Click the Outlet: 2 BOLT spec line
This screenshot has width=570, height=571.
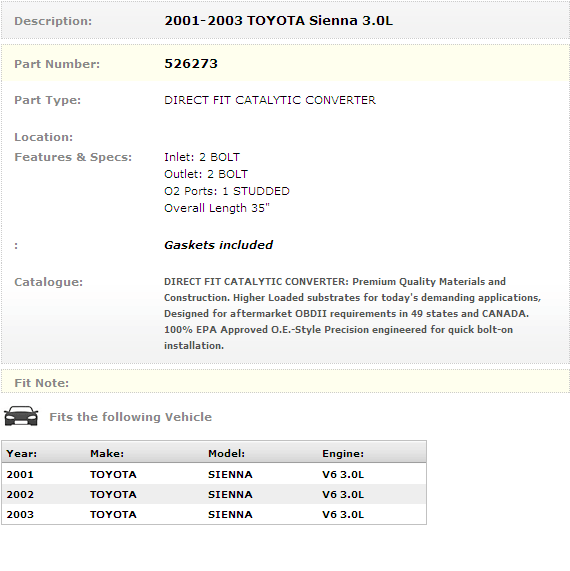click(206, 174)
